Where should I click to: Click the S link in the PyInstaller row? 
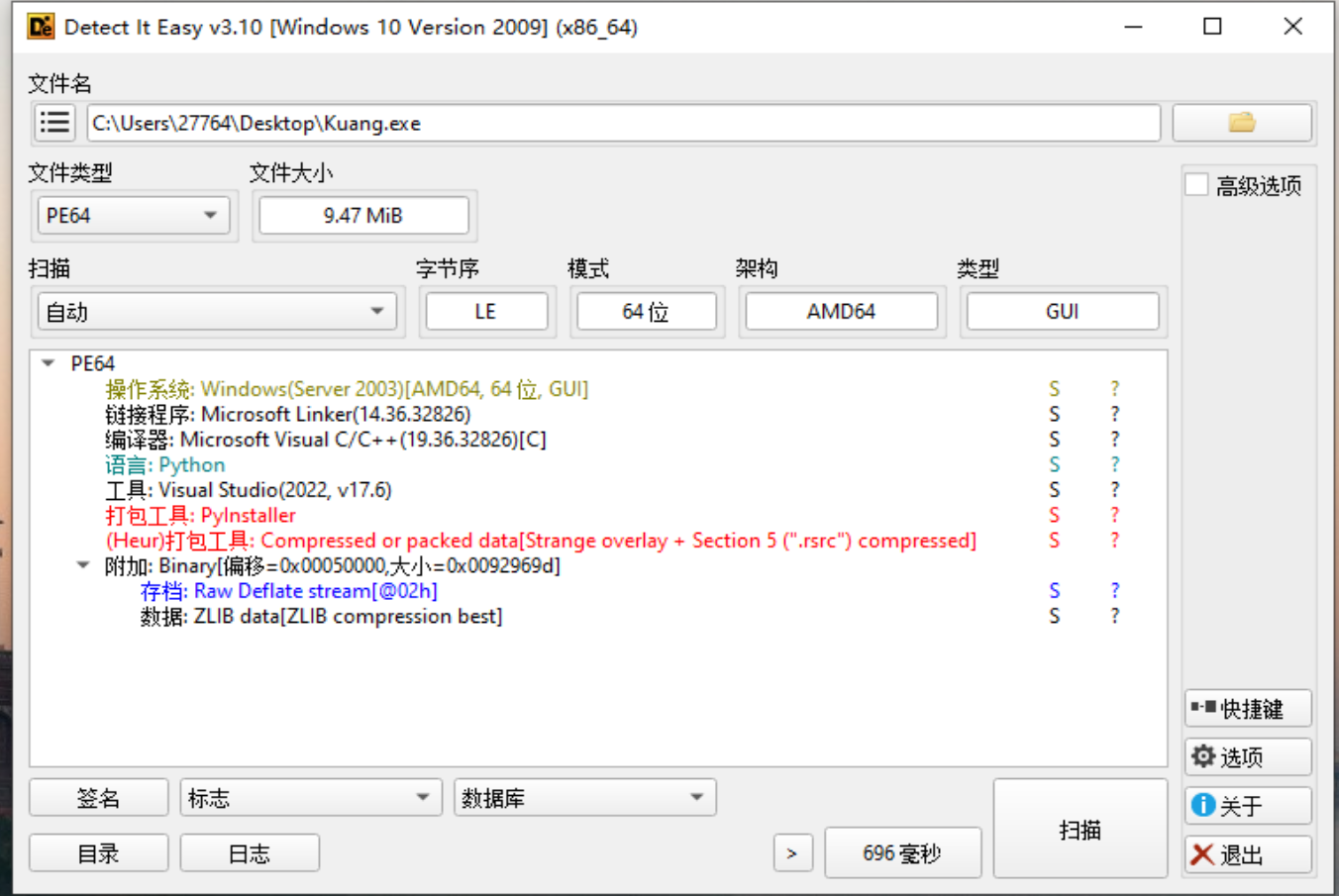pyautogui.click(x=1055, y=515)
